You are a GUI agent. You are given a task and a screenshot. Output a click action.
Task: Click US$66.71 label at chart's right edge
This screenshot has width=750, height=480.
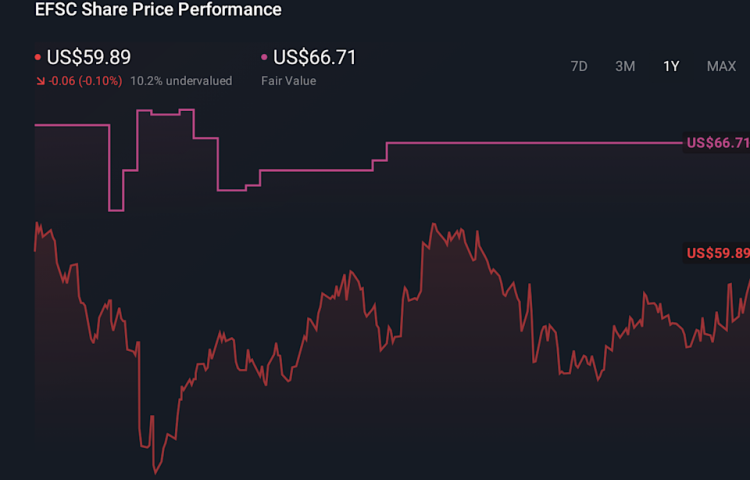point(717,143)
